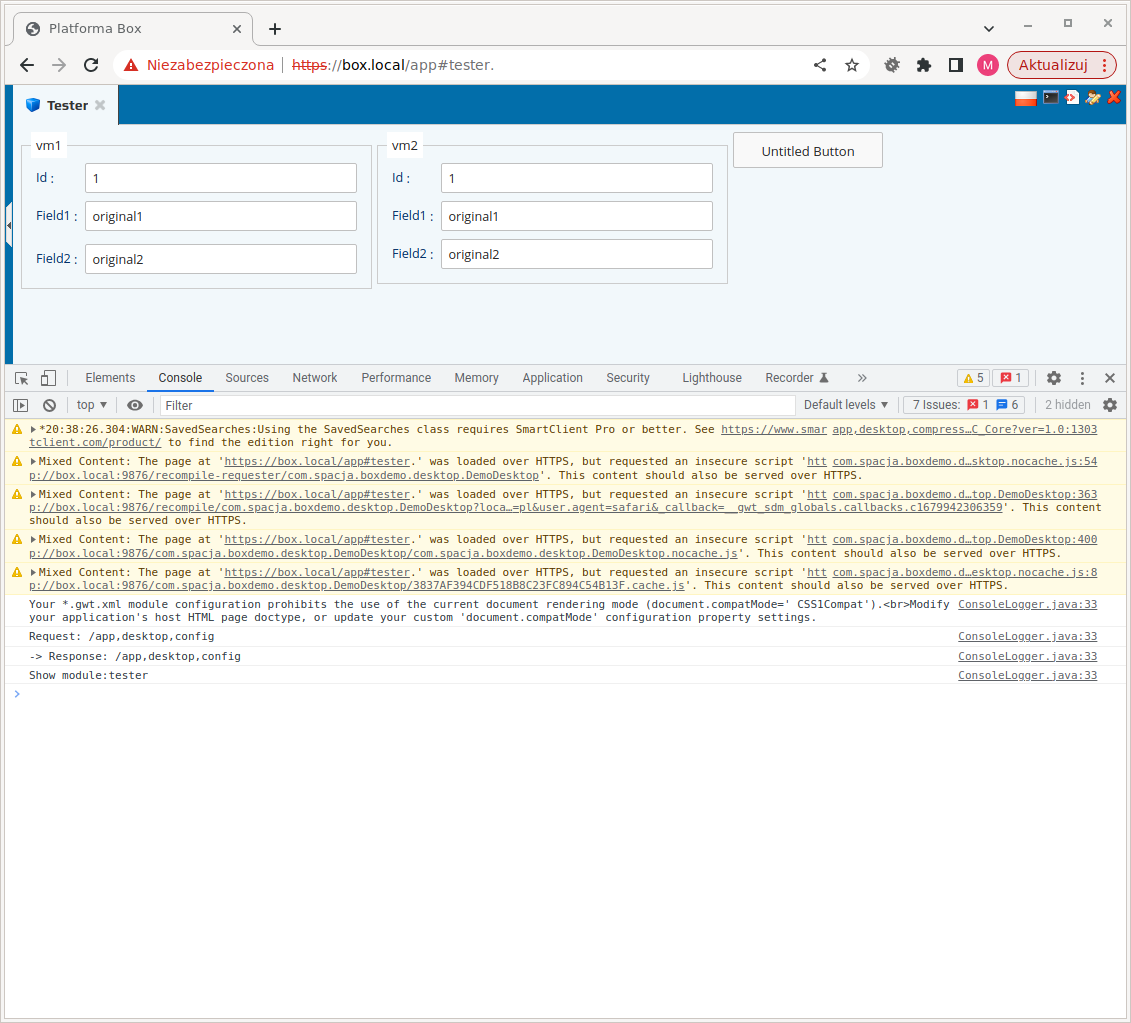Click the user edit icon in app header
Viewport: 1131px width, 1023px height.
[1093, 98]
